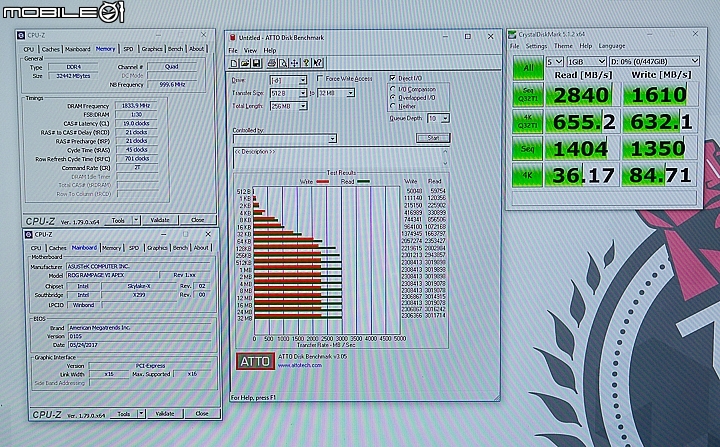Click the green All button in CrystalDiskMark
Image resolution: width=720 pixels, height=447 pixels.
coord(528,68)
